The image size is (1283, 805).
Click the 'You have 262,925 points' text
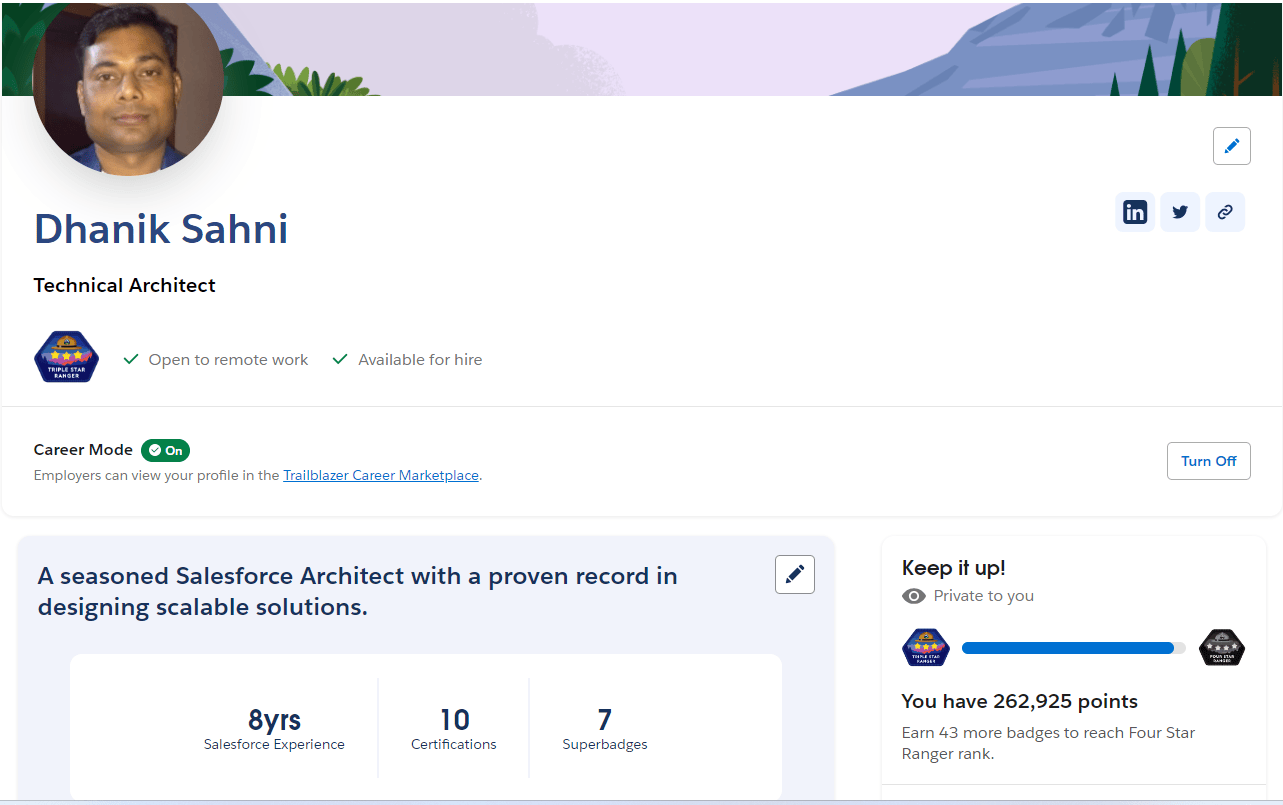click(x=1020, y=701)
